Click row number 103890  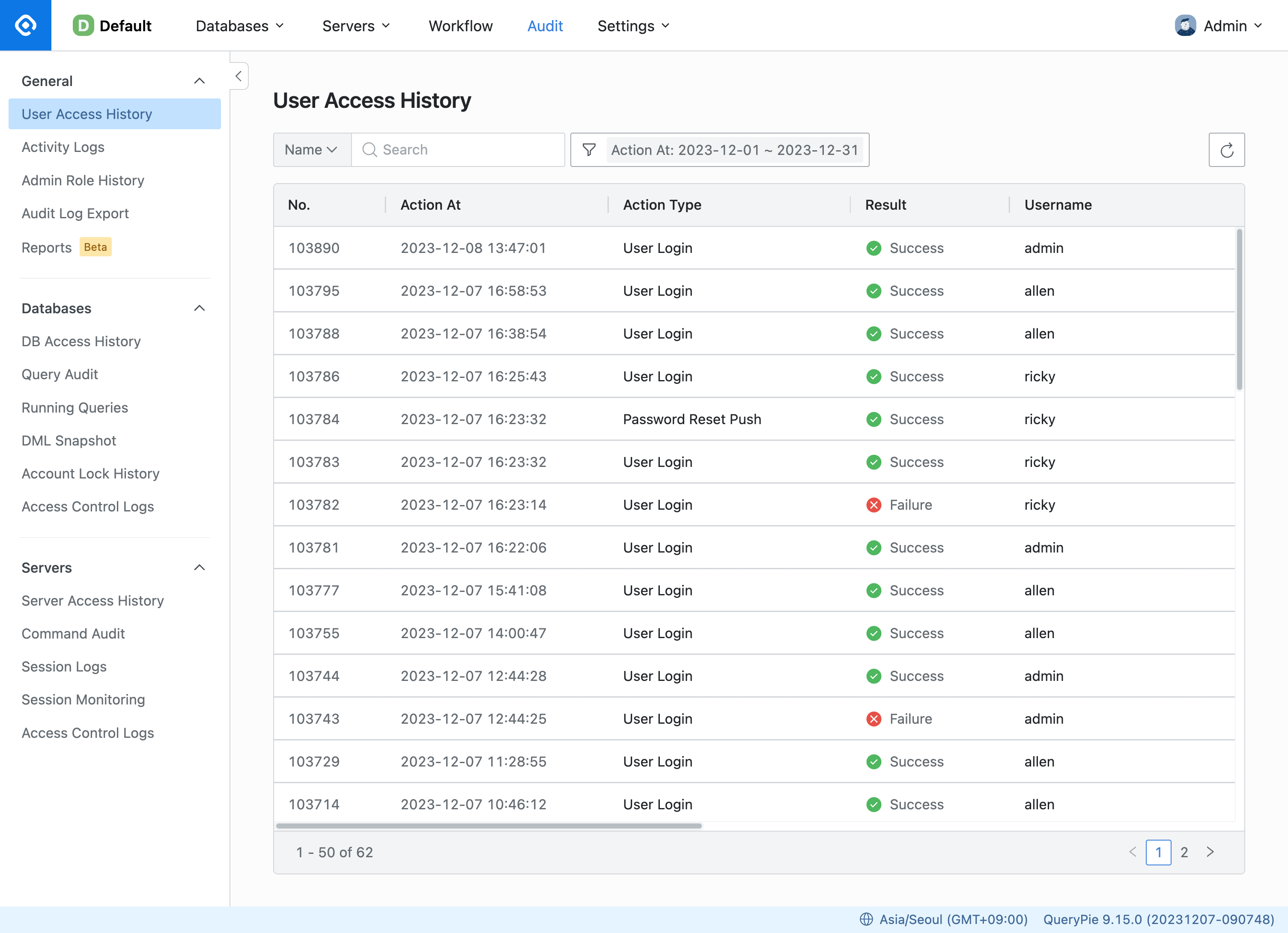314,248
